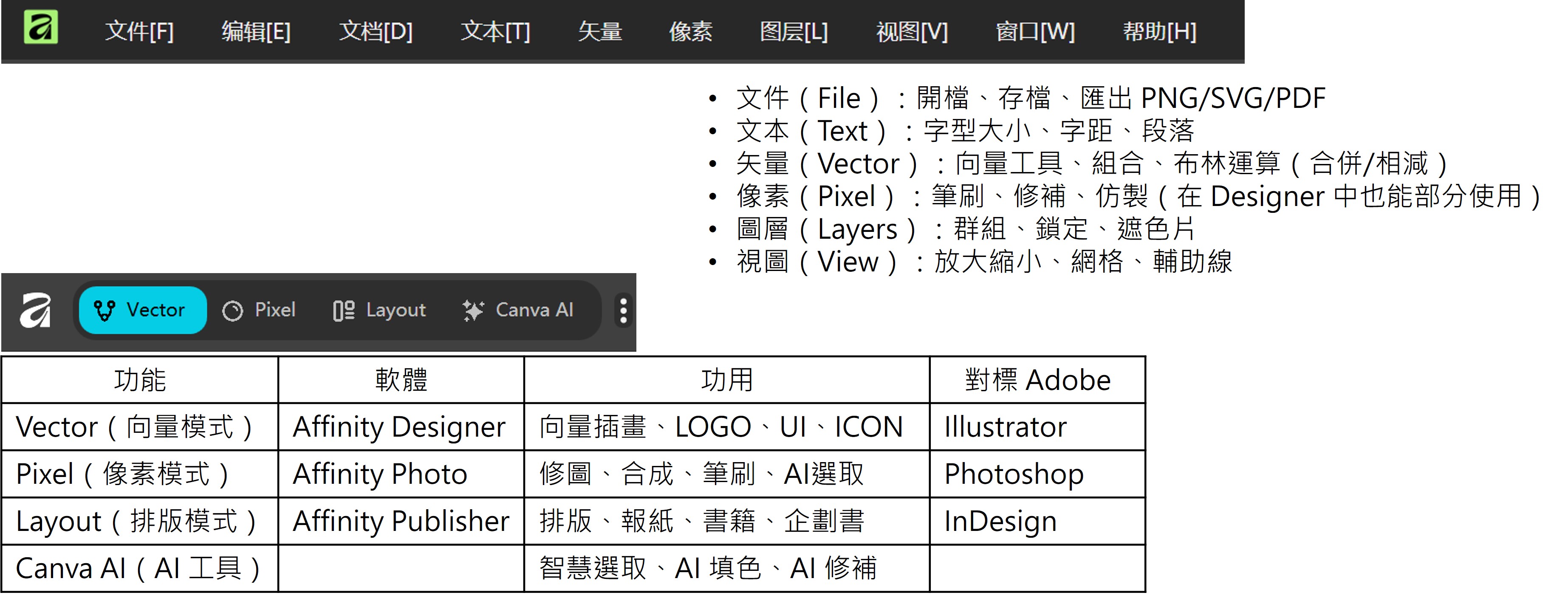Open the 编辑[E] menu
1568x601 pixels.
tap(256, 31)
